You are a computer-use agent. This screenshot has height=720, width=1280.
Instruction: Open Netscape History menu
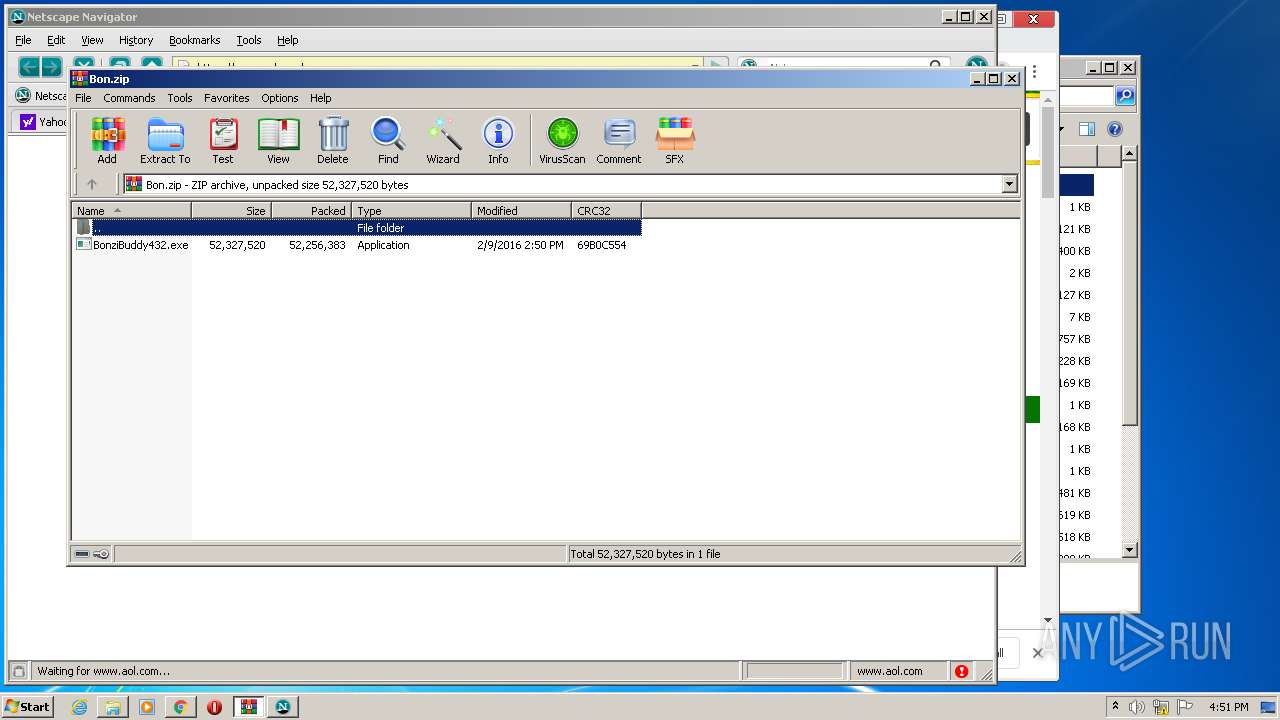[x=136, y=40]
